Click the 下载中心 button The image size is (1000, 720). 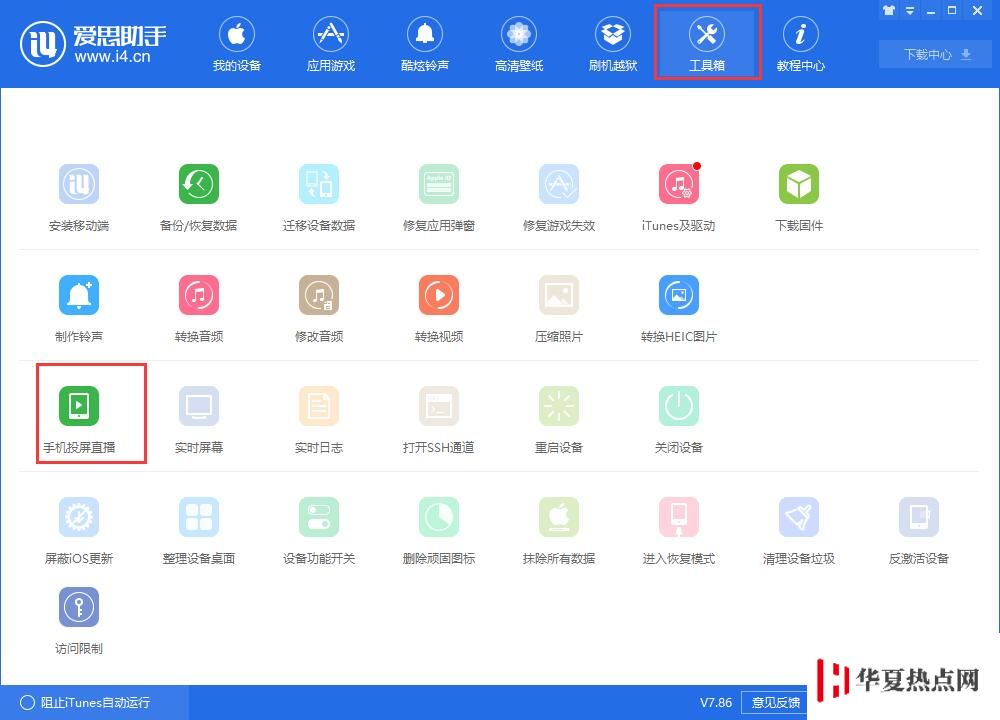[x=935, y=54]
